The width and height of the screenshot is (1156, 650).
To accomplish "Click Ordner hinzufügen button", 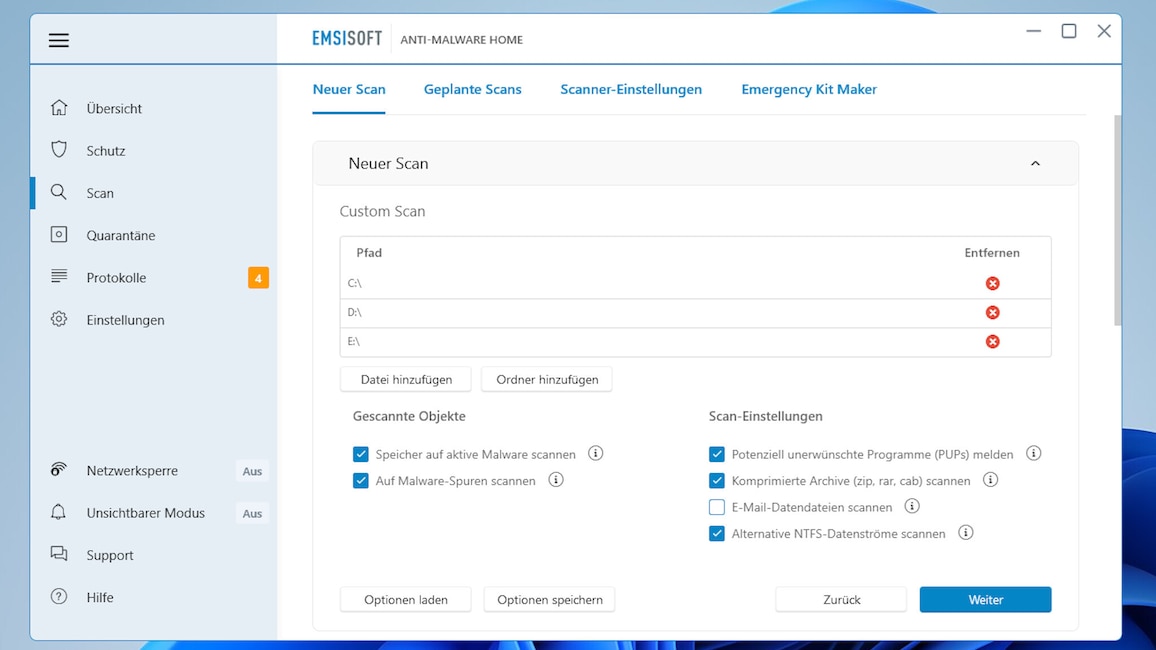I will [x=547, y=380].
